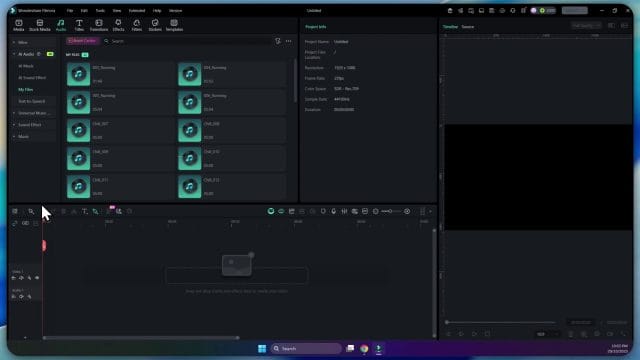Collapse the AI Audio section

pos(14,54)
